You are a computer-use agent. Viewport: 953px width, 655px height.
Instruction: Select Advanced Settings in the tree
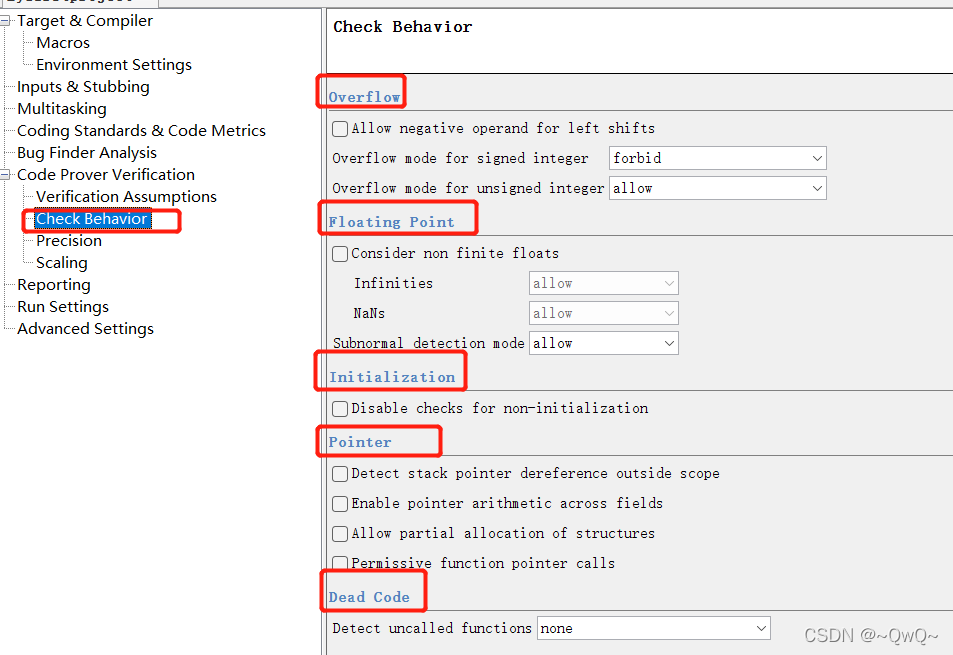tap(85, 328)
